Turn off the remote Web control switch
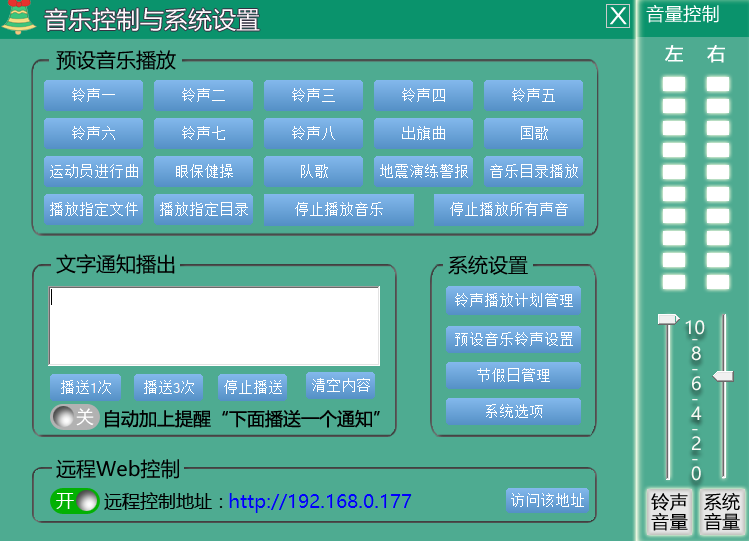The image size is (749, 541). (x=75, y=501)
